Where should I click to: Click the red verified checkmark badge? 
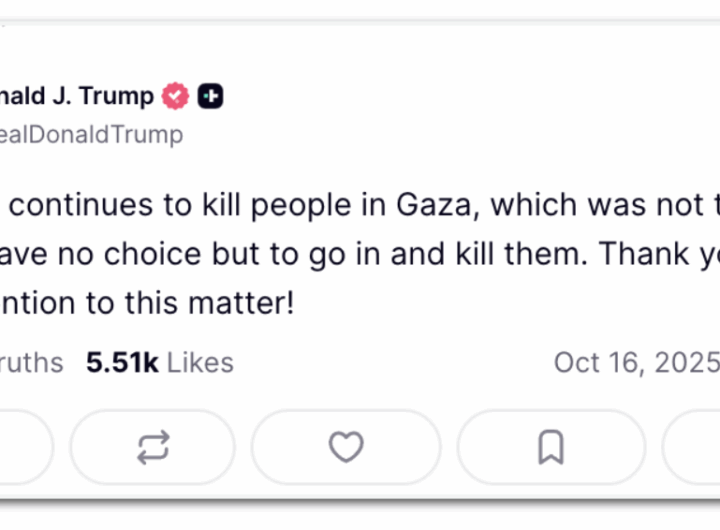point(176,96)
